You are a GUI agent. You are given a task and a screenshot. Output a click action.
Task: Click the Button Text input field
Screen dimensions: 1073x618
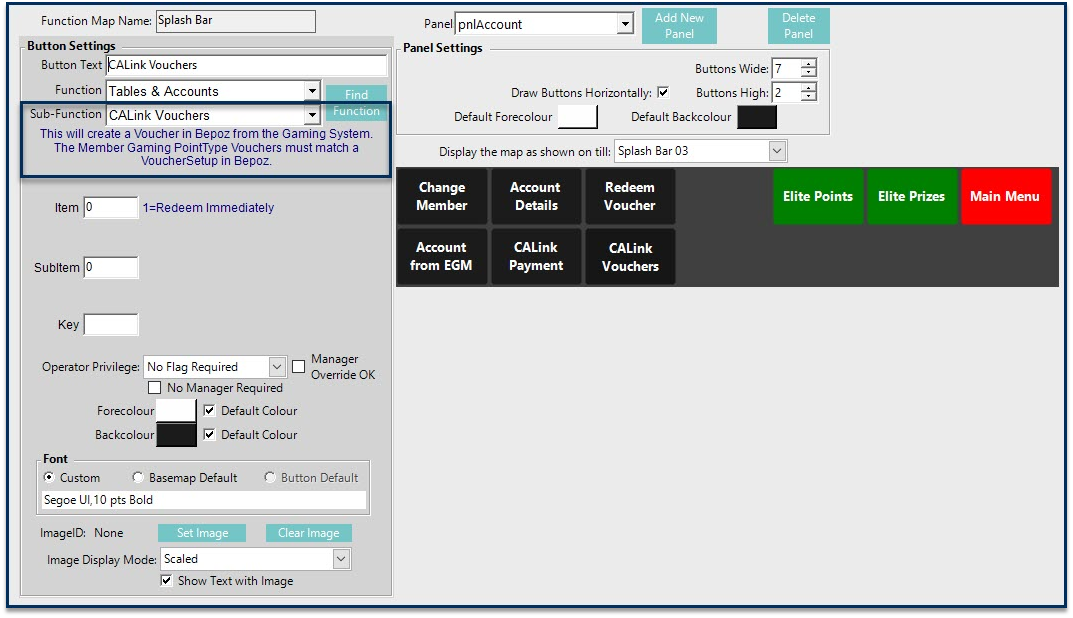coord(246,65)
